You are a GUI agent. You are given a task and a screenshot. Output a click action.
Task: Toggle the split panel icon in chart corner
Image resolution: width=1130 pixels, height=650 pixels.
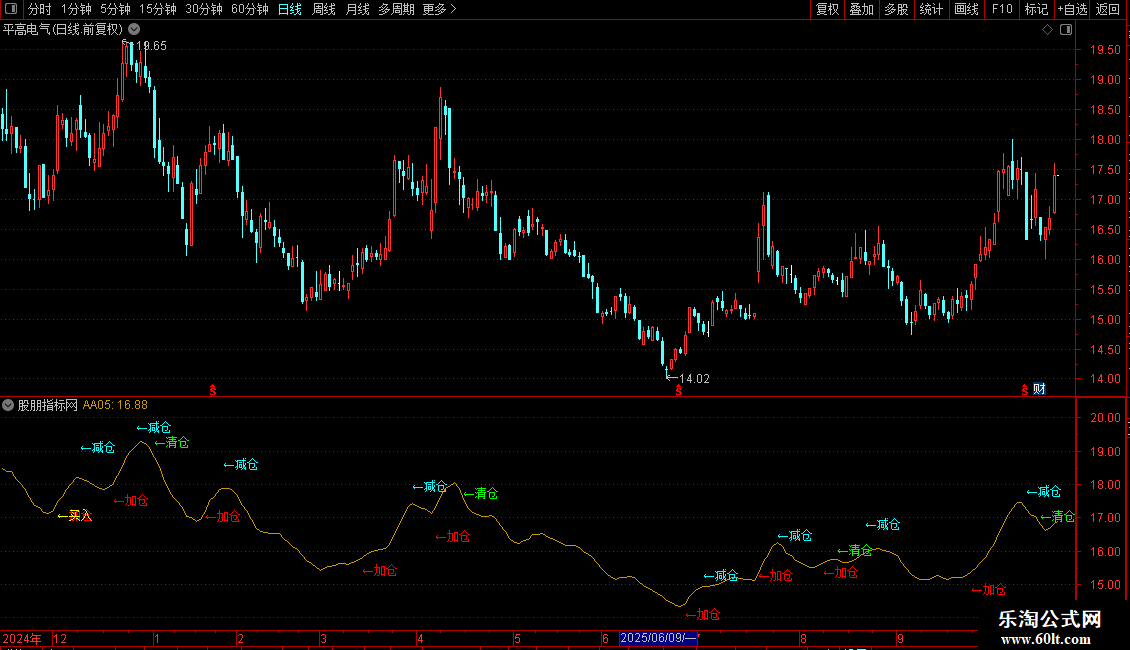click(x=1066, y=30)
